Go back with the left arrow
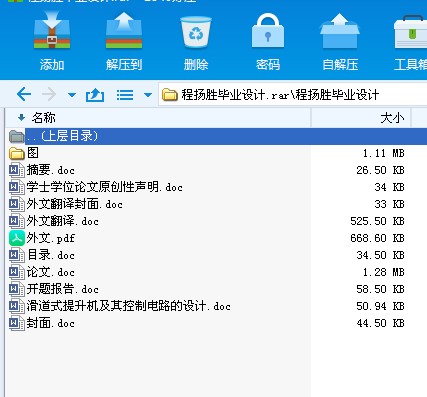Viewport: 427px width, 397px height. 24,94
